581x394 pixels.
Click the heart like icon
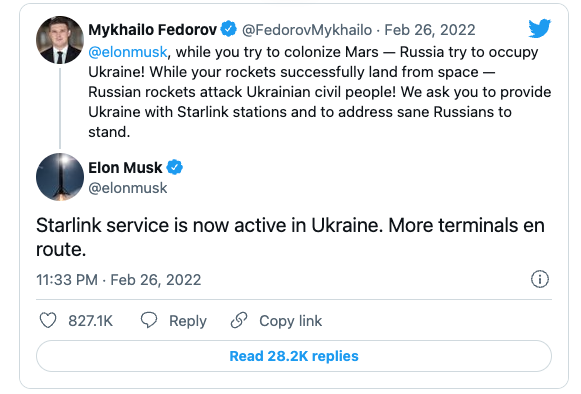[48, 320]
